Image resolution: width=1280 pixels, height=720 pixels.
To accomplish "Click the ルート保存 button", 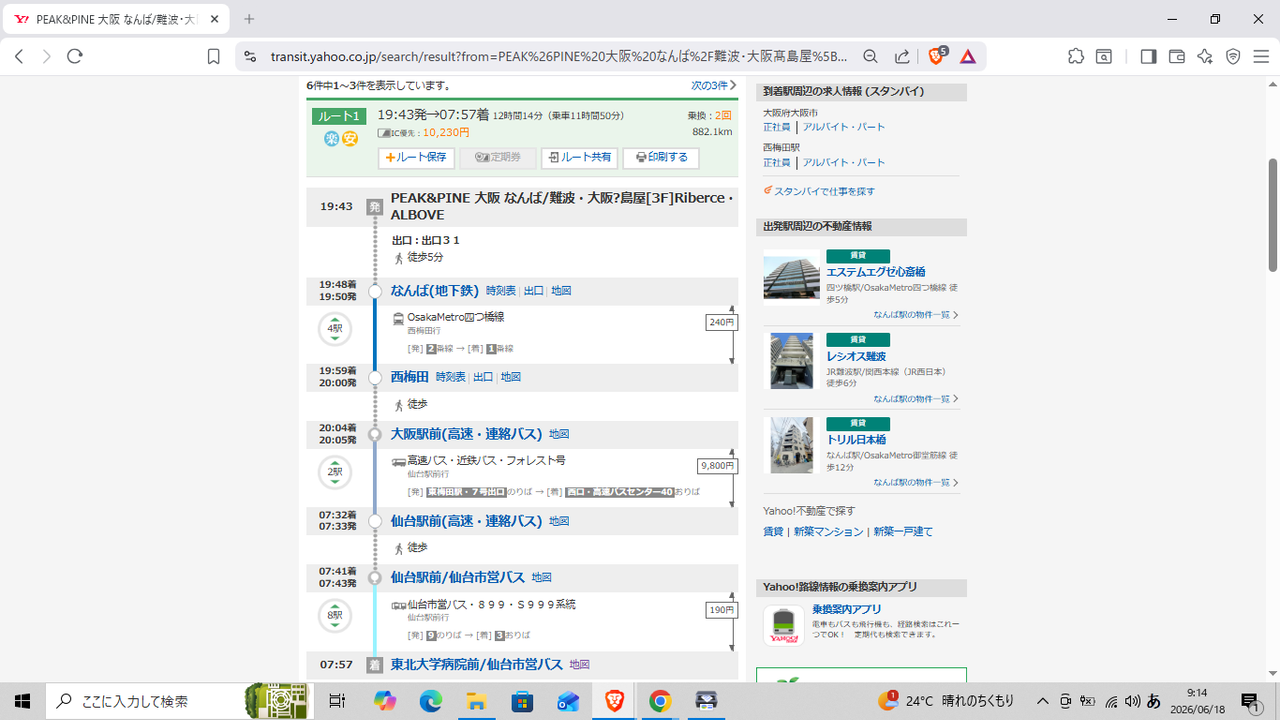I will (416, 158).
